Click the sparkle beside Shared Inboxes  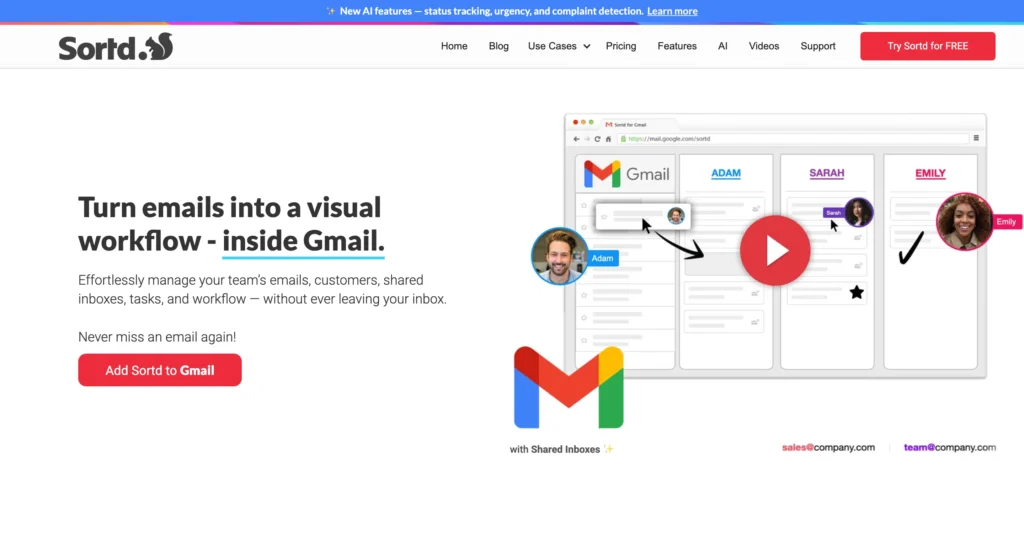tap(608, 449)
